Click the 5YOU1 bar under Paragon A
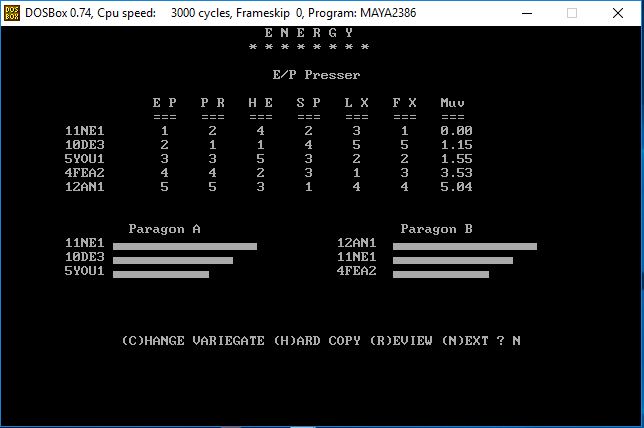 coord(161,274)
